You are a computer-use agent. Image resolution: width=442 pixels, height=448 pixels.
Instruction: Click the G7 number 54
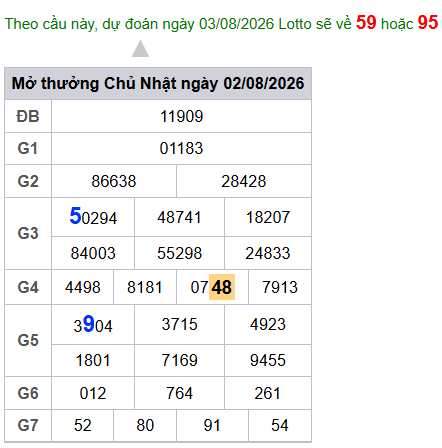click(x=280, y=425)
